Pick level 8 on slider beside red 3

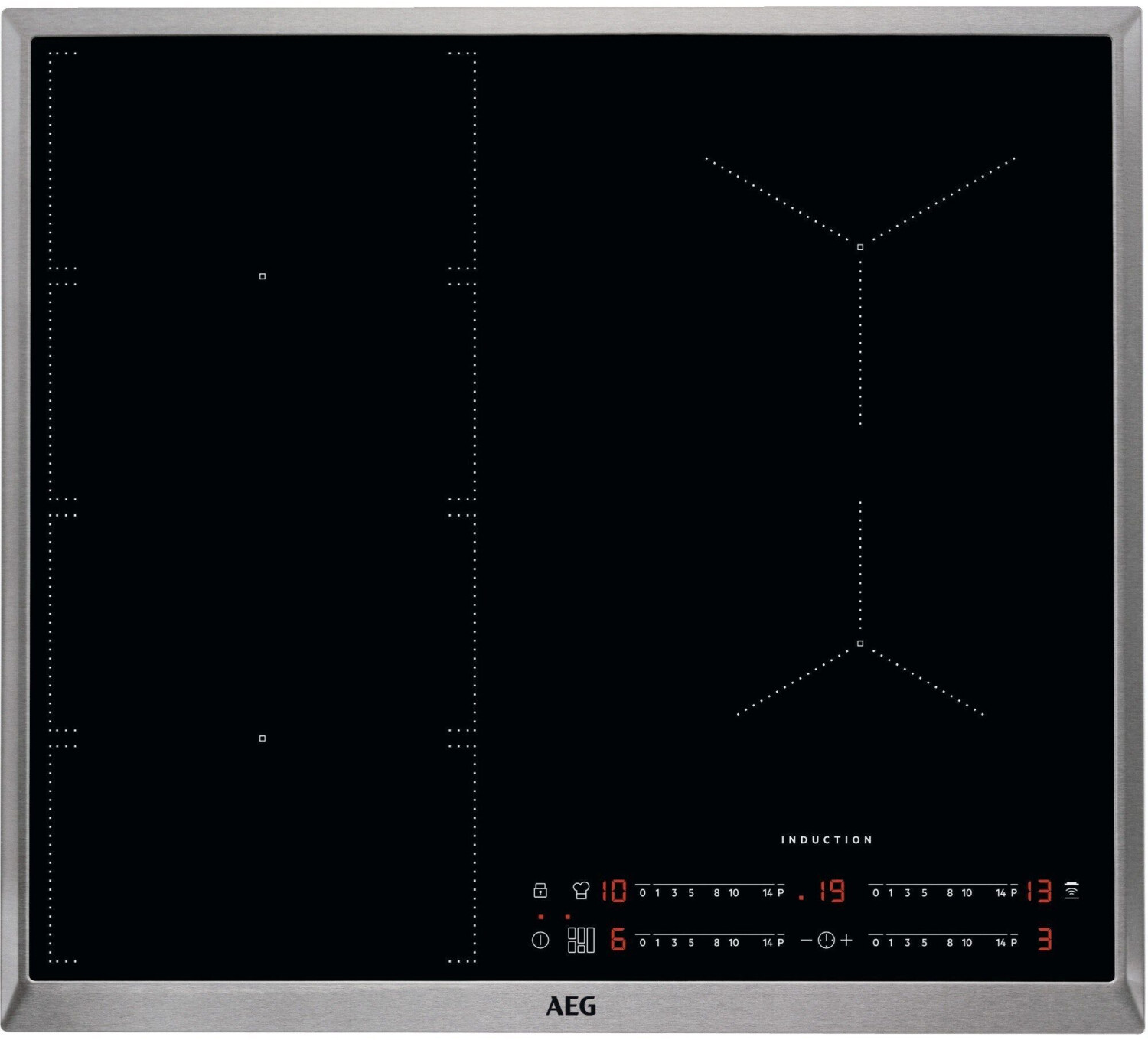click(x=950, y=942)
